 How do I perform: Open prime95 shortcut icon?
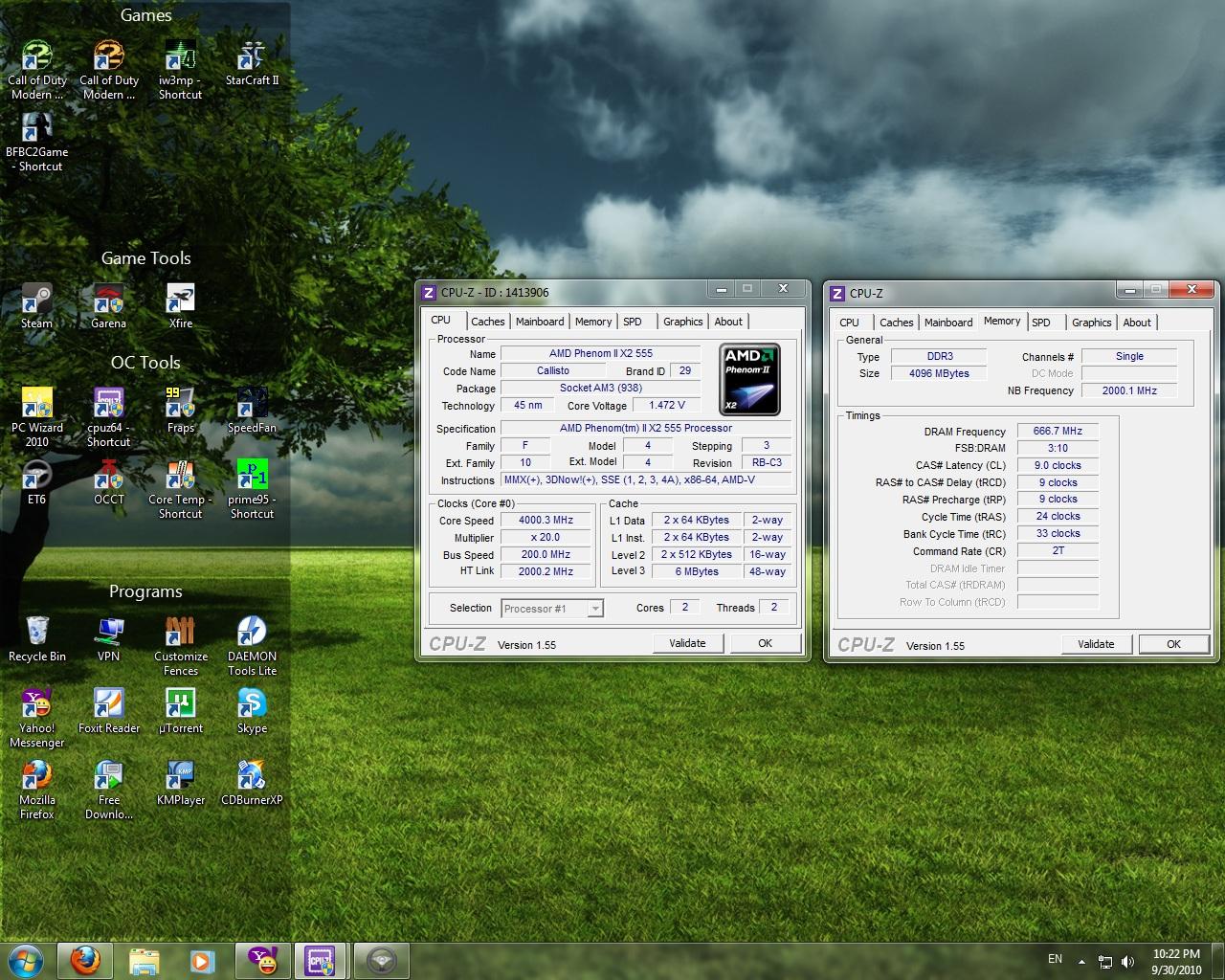coord(252,489)
